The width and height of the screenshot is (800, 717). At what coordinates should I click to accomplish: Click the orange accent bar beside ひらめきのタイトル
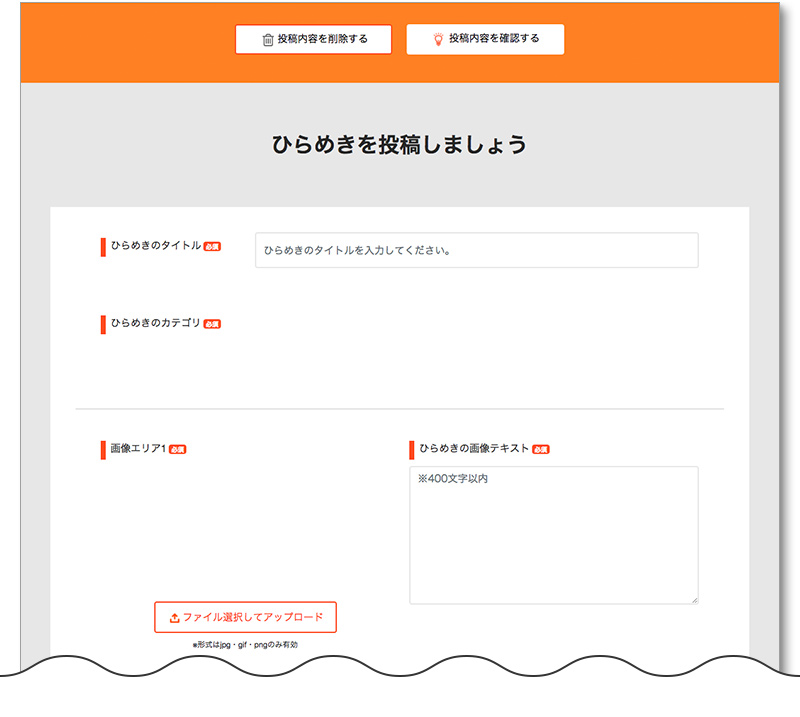click(x=101, y=245)
